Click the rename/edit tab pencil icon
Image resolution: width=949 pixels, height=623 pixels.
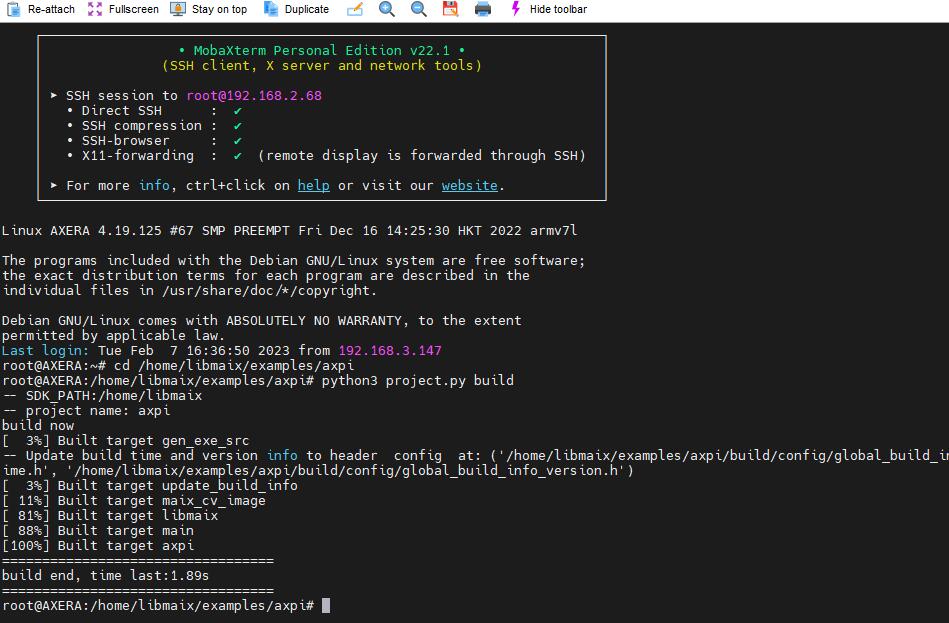[x=355, y=9]
